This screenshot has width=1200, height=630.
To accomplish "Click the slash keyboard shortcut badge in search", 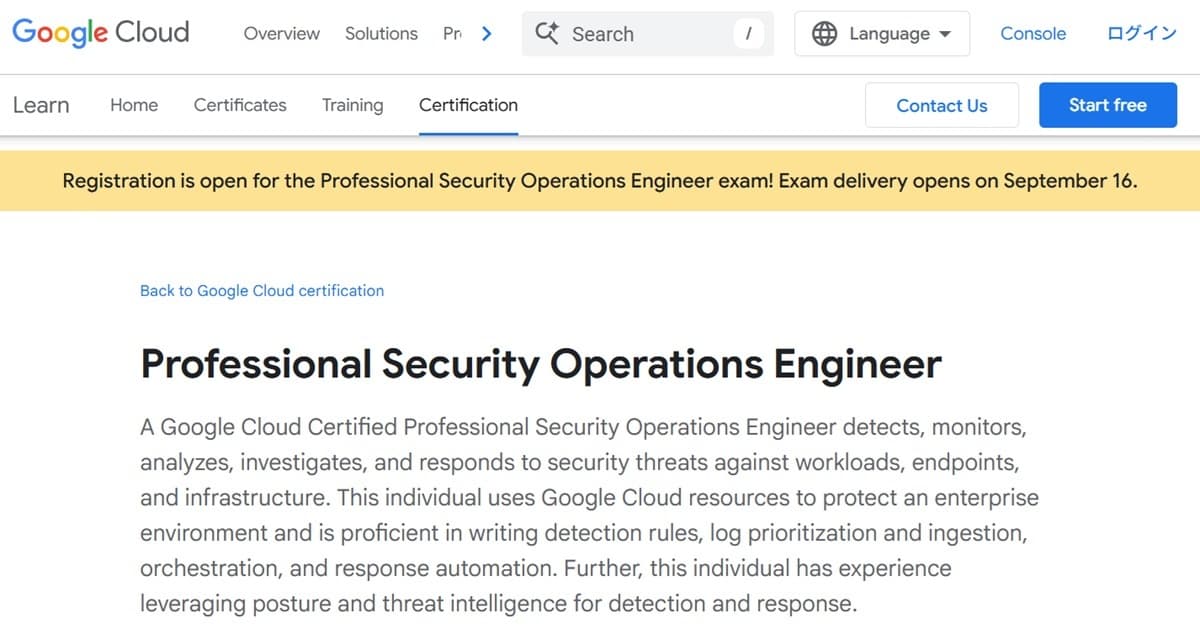I will coord(749,33).
